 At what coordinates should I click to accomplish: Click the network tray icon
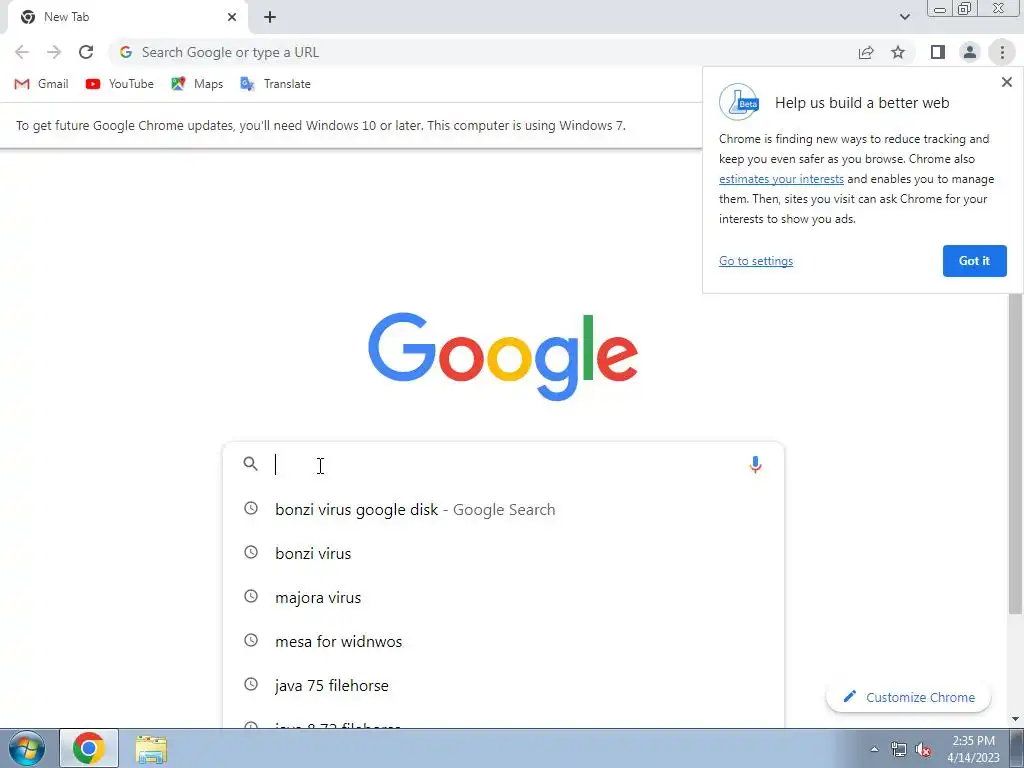899,750
